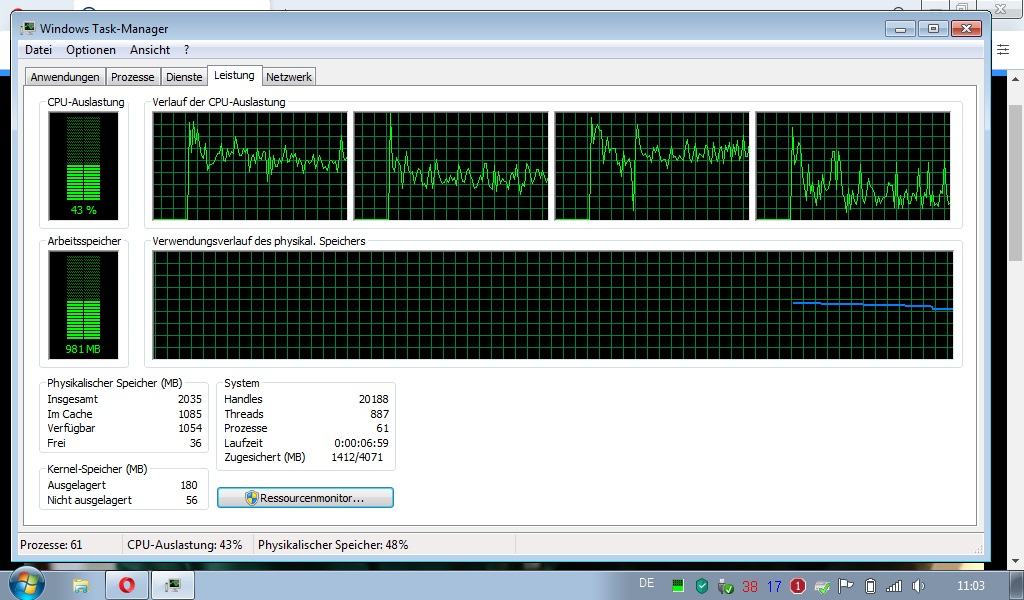Click the device with green checkmark tray icon

[x=822, y=586]
